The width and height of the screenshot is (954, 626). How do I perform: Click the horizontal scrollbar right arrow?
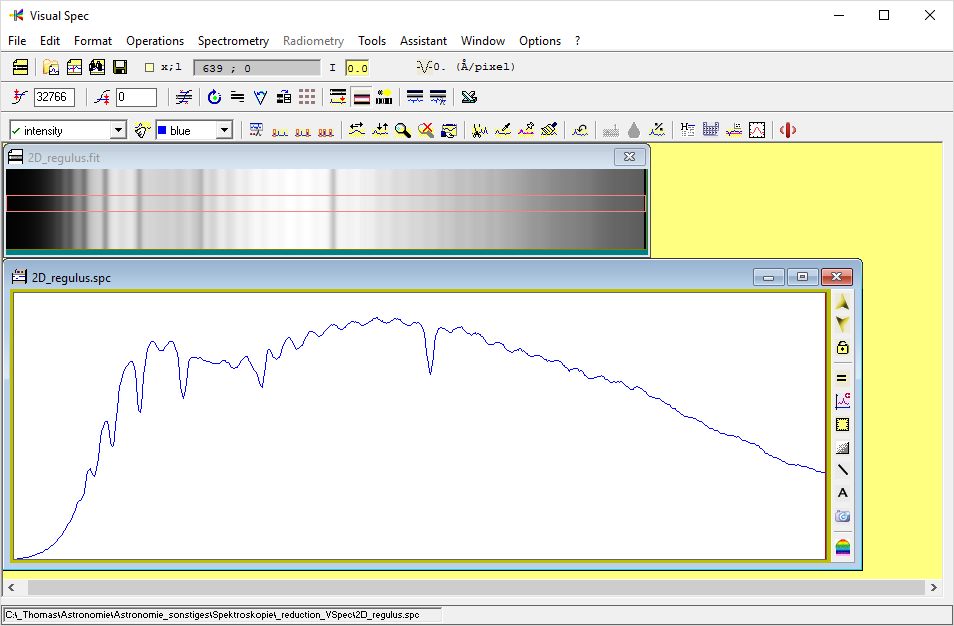934,588
